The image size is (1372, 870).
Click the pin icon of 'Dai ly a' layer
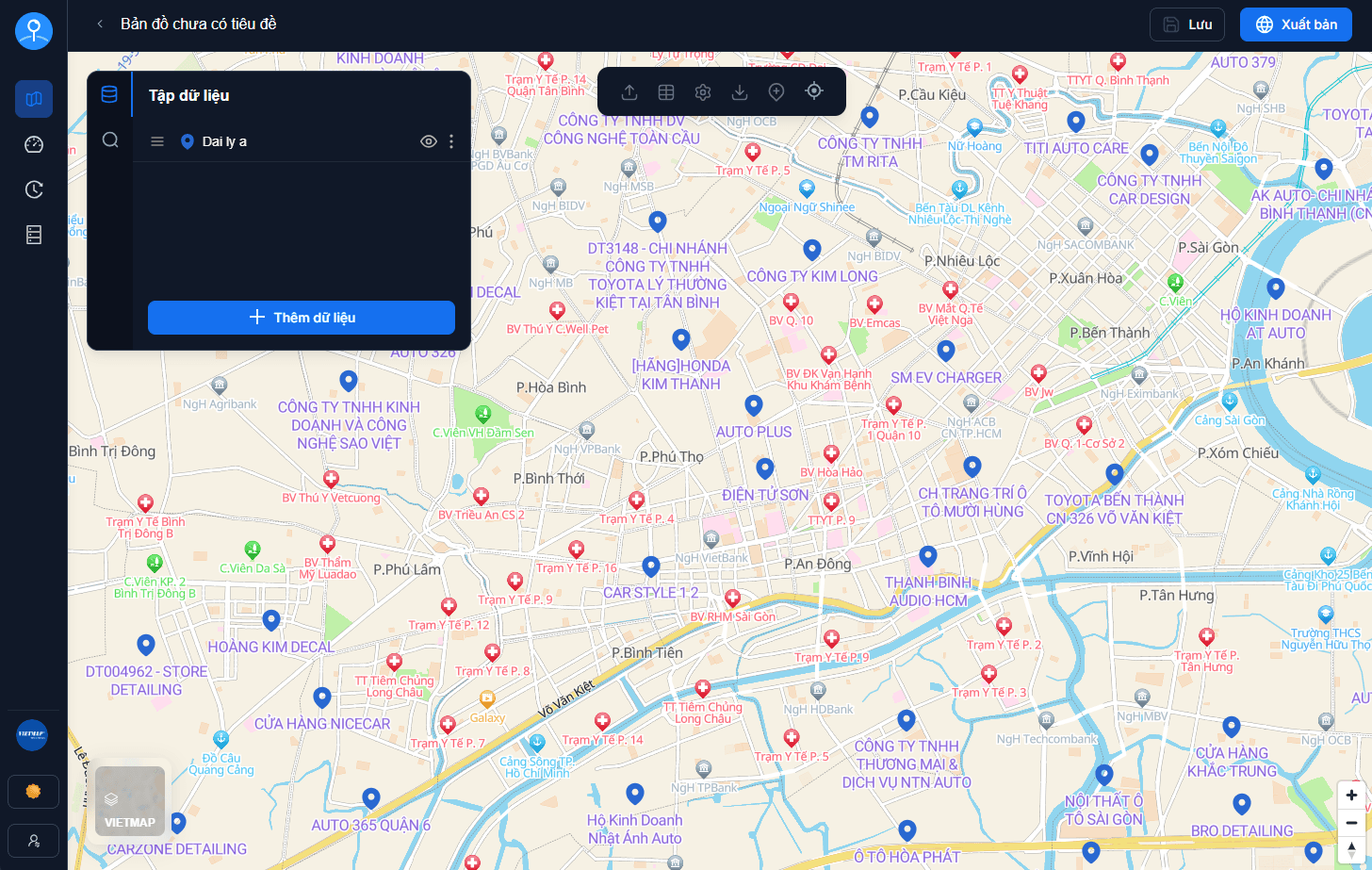[187, 141]
